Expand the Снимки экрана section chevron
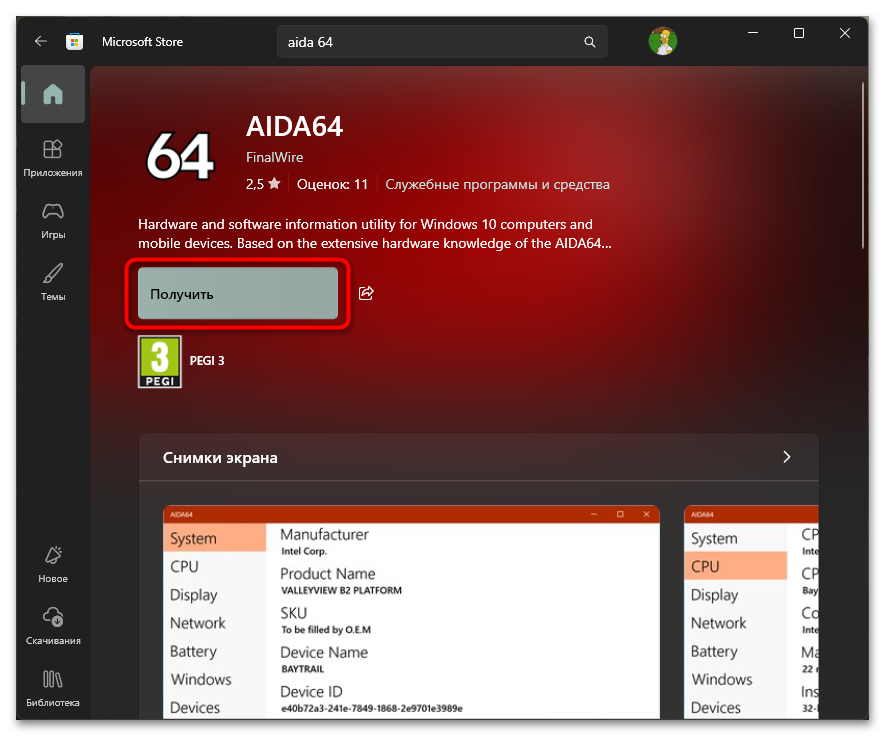The width and height of the screenshot is (885, 736). [787, 457]
